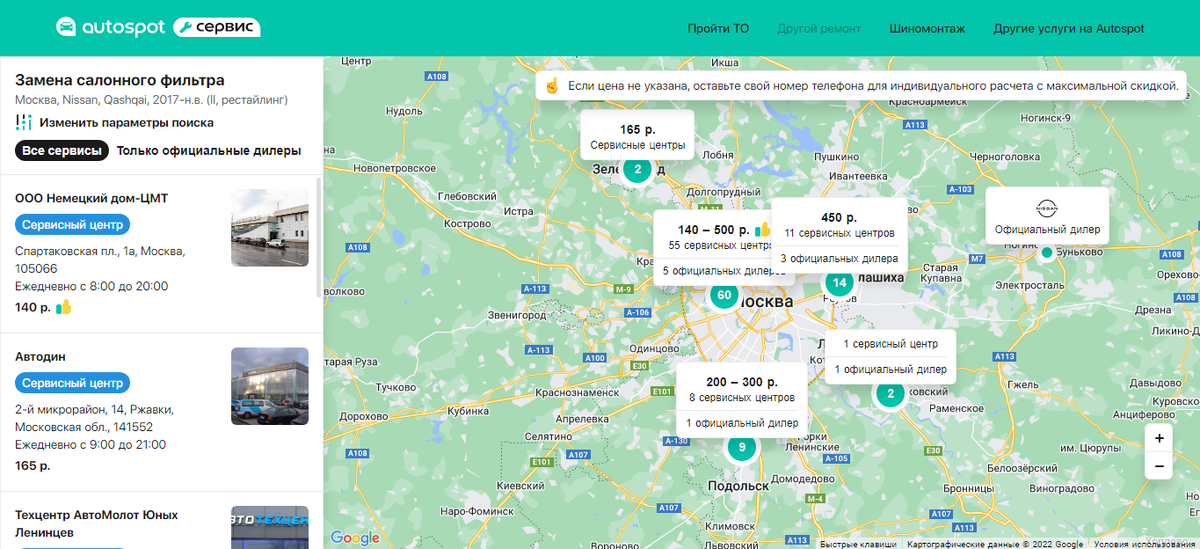Click Ежедневно с 8:00 до 20:00 hours text
This screenshot has height=549, width=1200.
point(91,286)
